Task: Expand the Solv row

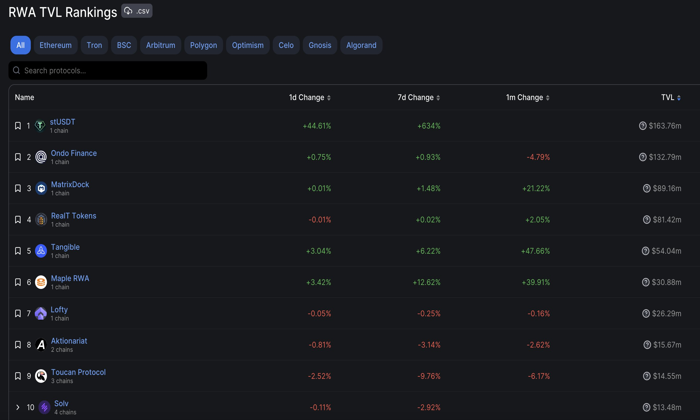Action: (17, 407)
